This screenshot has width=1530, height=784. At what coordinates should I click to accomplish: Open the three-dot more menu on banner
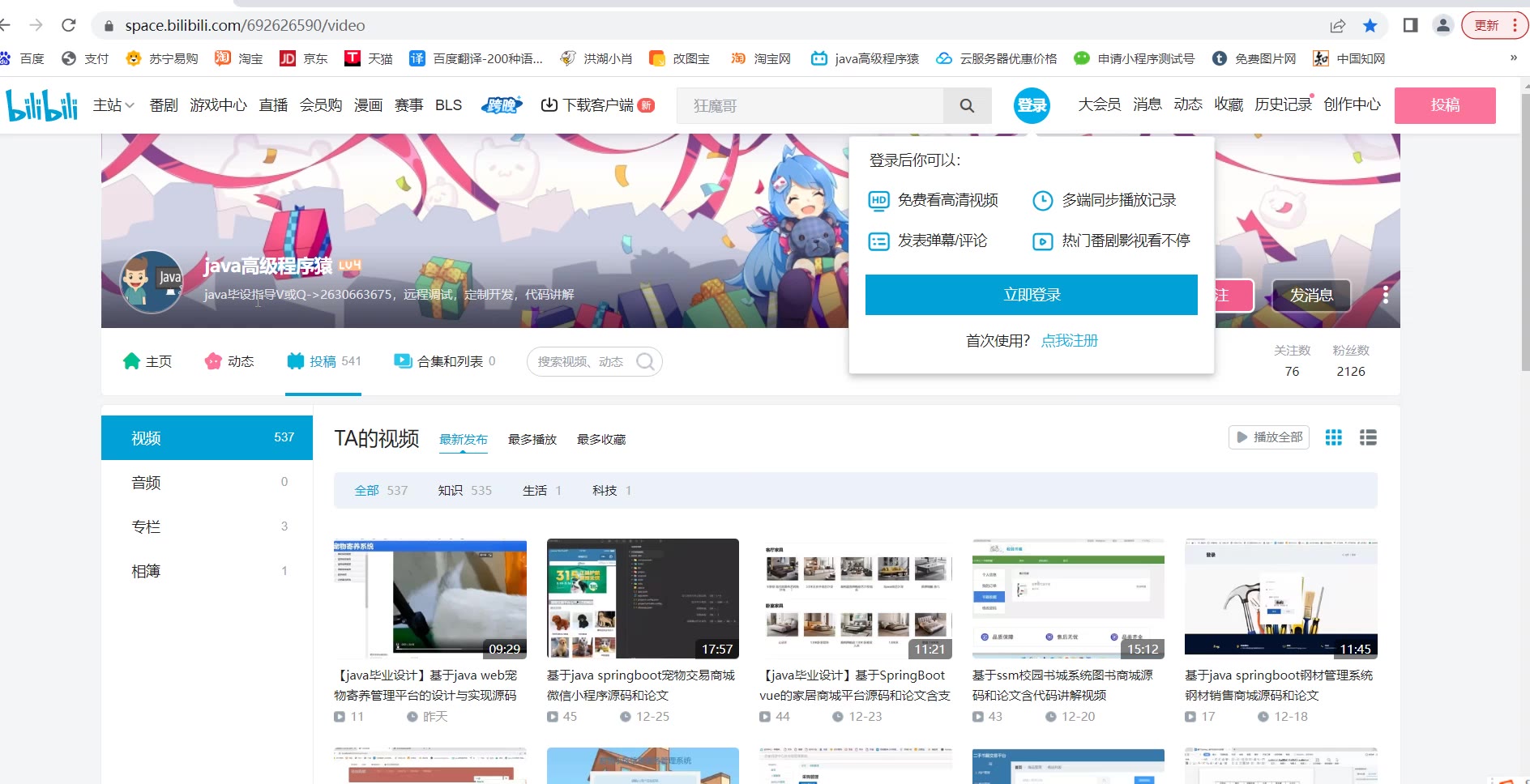[x=1386, y=295]
